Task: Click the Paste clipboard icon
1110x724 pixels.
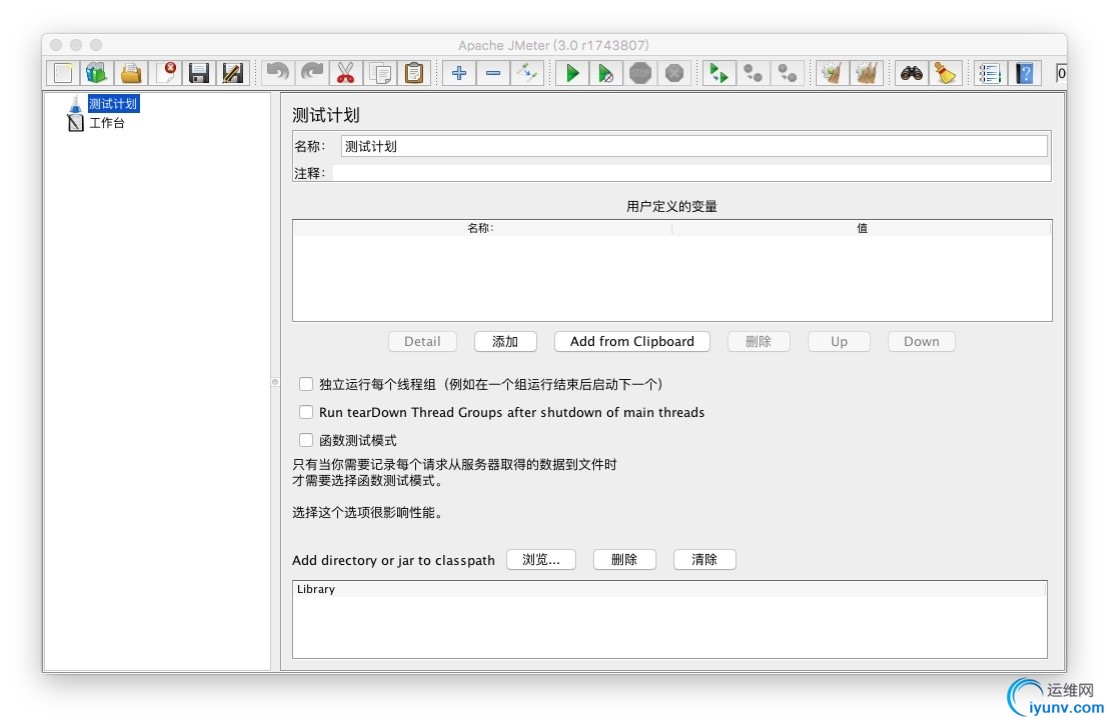Action: point(414,73)
